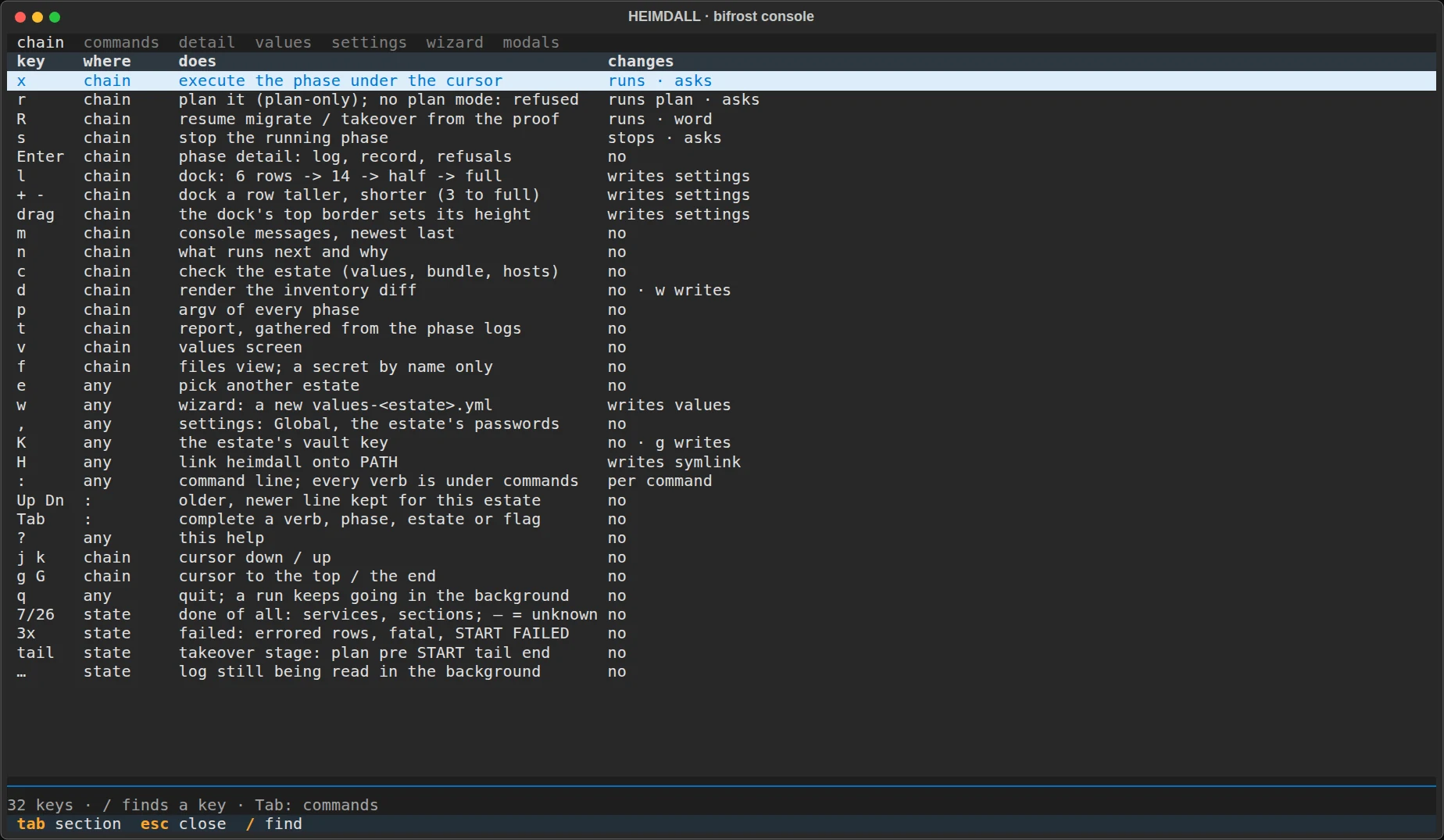Screen dimensions: 1444x840
Task: Select row 'check the estate (values, bundle, hosts)'
Action: click(721, 271)
